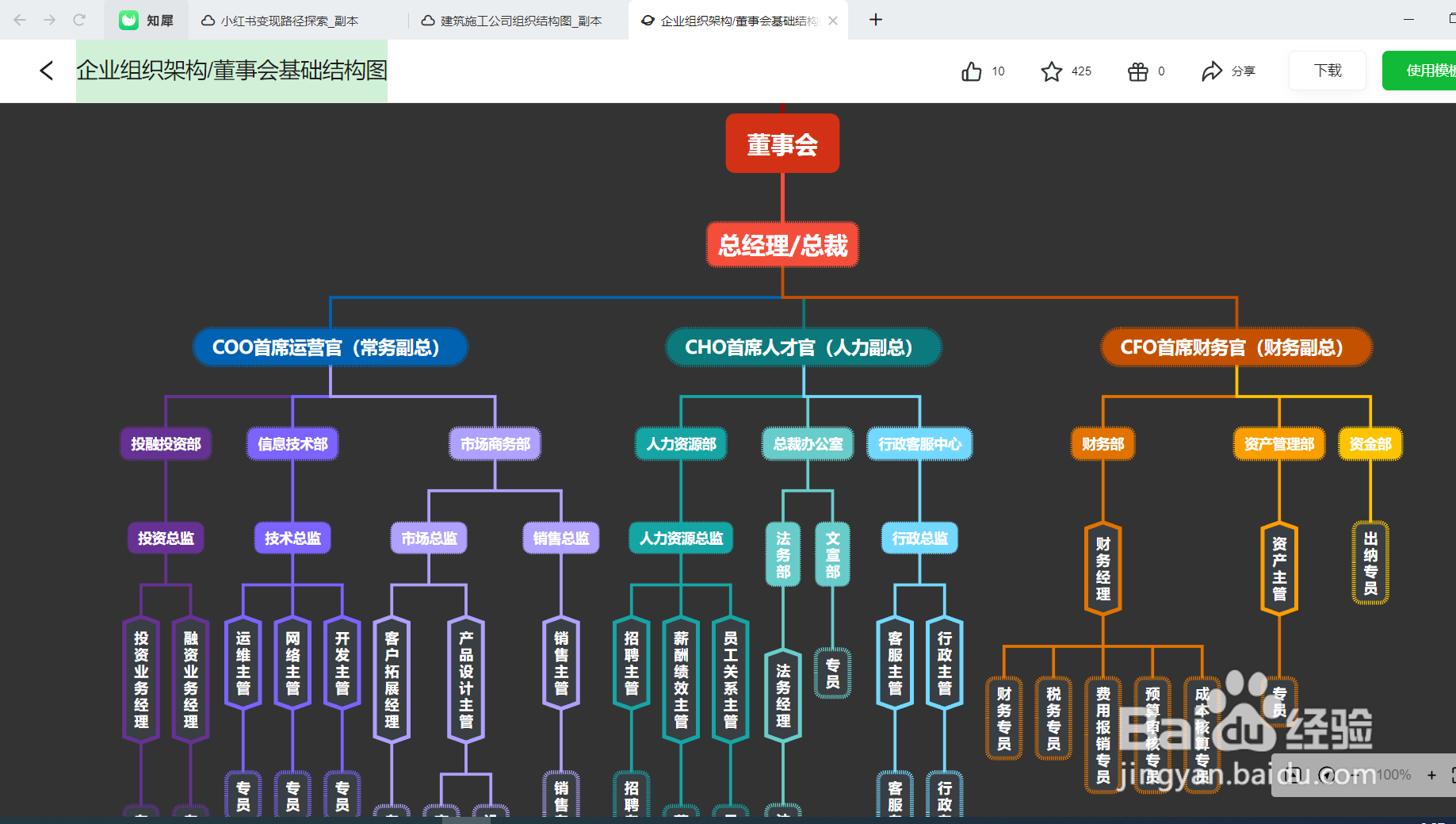The image size is (1456, 824).
Task: Select the 投融投资部 node
Action: tap(166, 443)
